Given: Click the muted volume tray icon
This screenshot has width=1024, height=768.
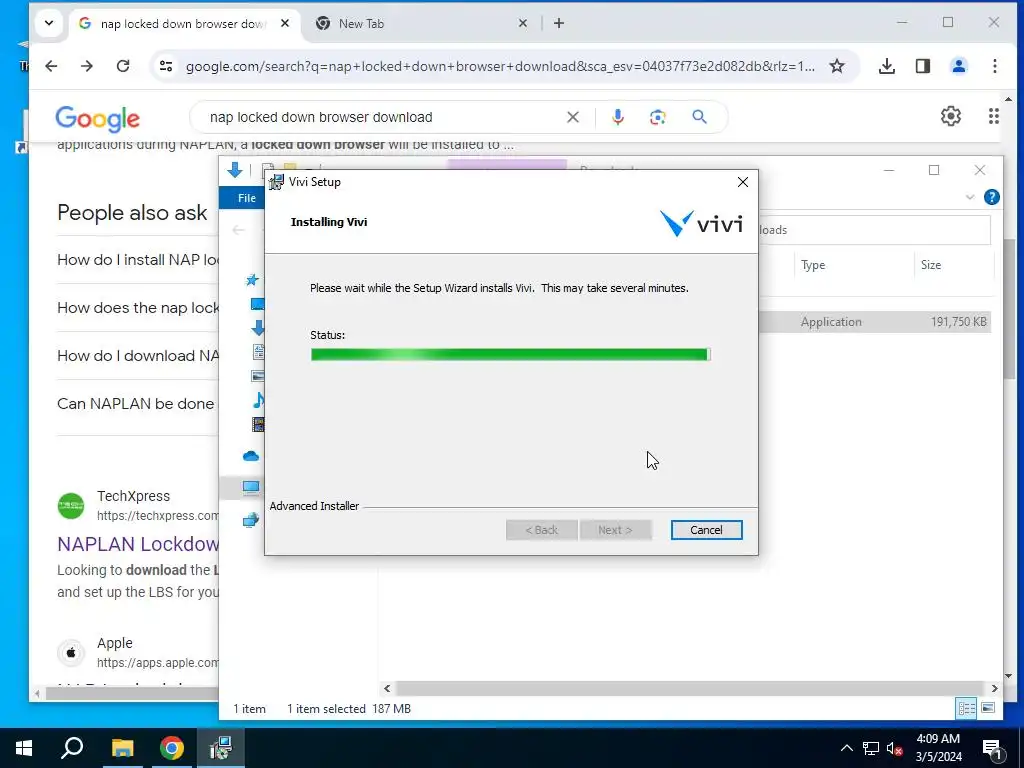Looking at the screenshot, I should [x=894, y=748].
